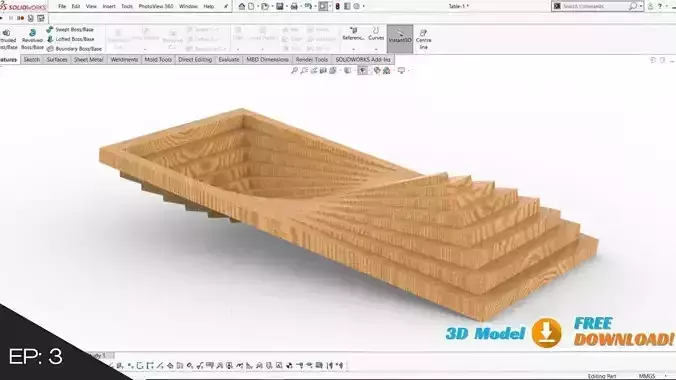The image size is (676, 380).
Task: Select the Lofted Boss/Base tool
Action: pos(70,39)
